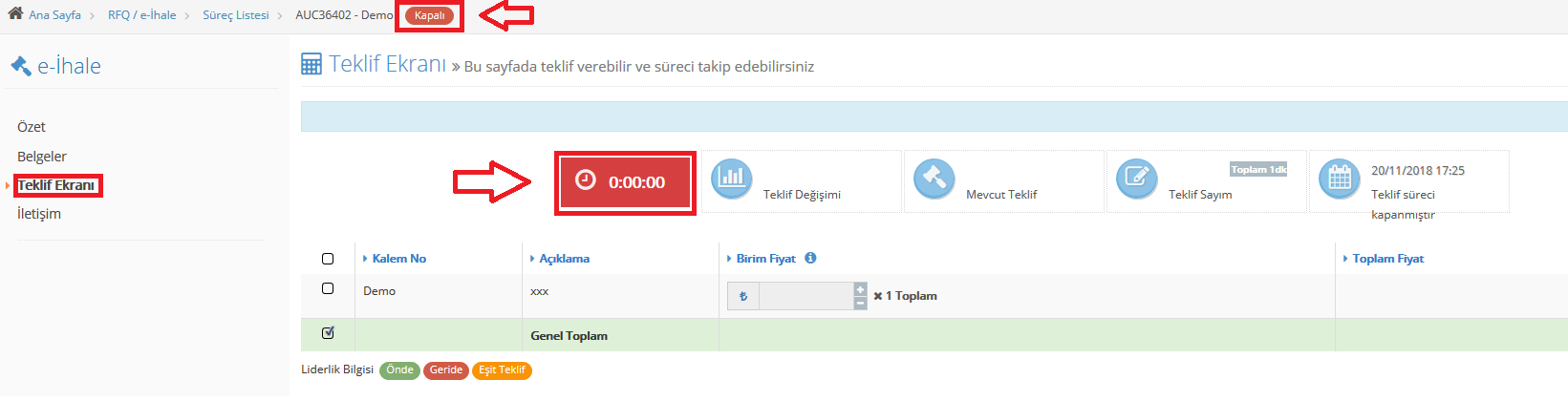Sort by Kalem No column

click(x=398, y=259)
